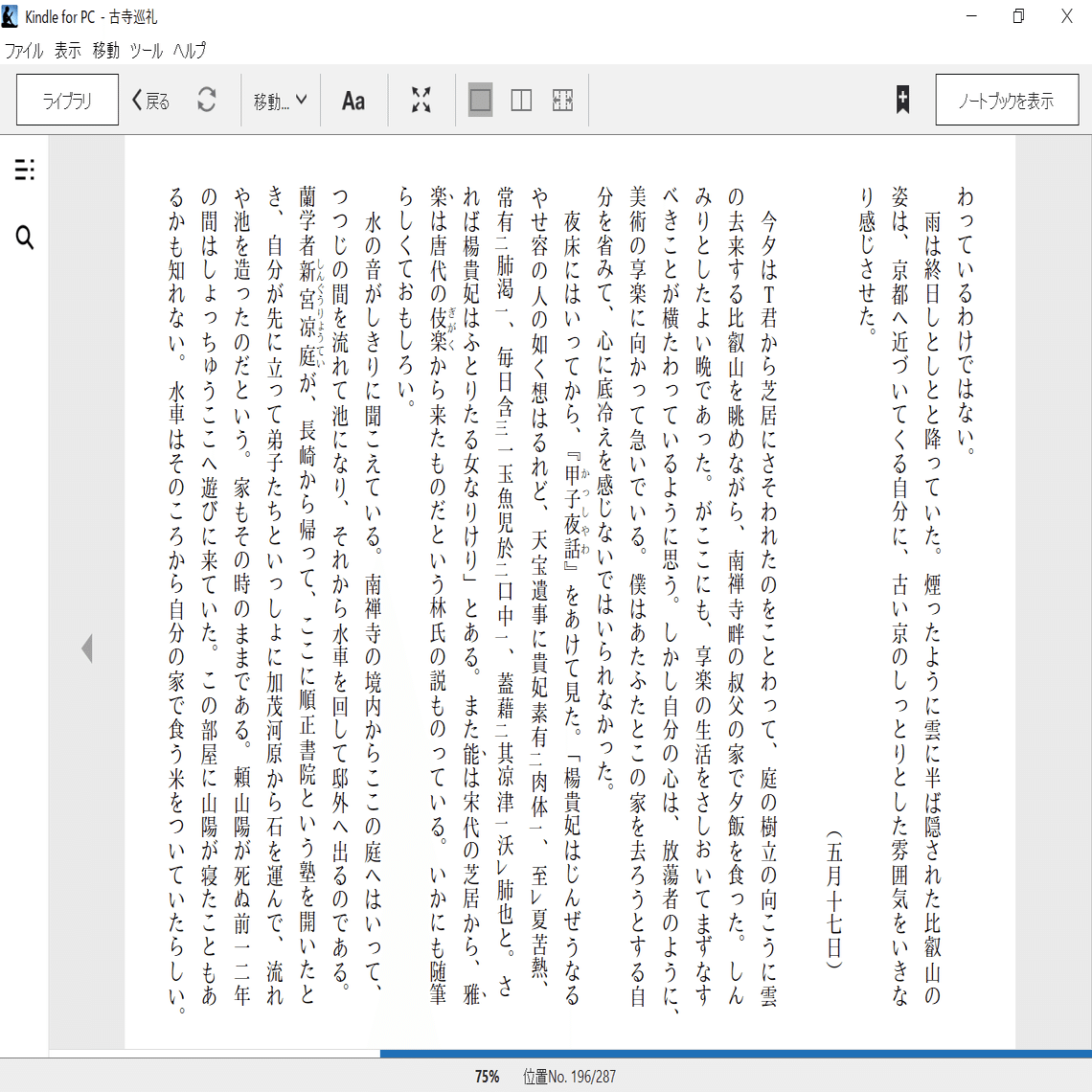Turn to next page with left arrow
1092x1092 pixels.
(x=87, y=648)
